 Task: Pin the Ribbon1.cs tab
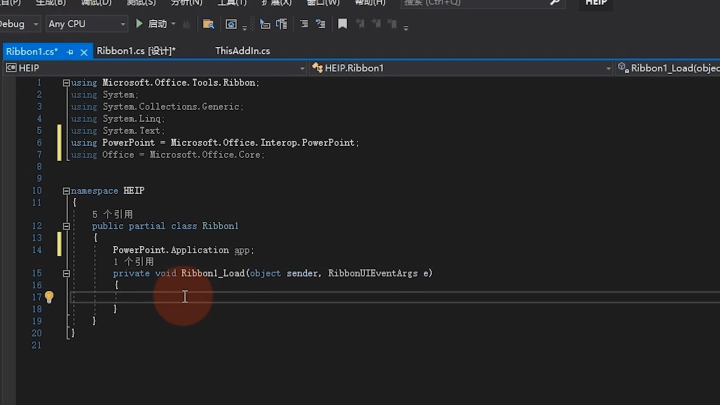click(x=70, y=52)
